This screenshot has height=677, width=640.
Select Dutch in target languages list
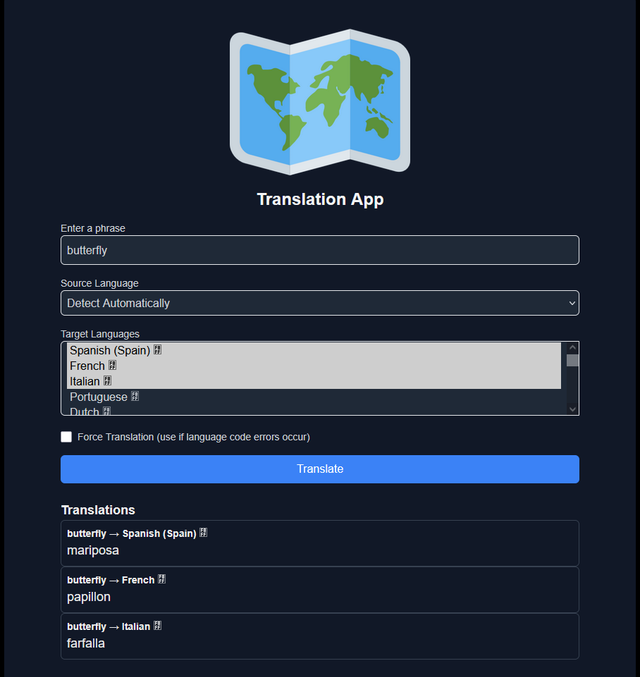[x=314, y=410]
